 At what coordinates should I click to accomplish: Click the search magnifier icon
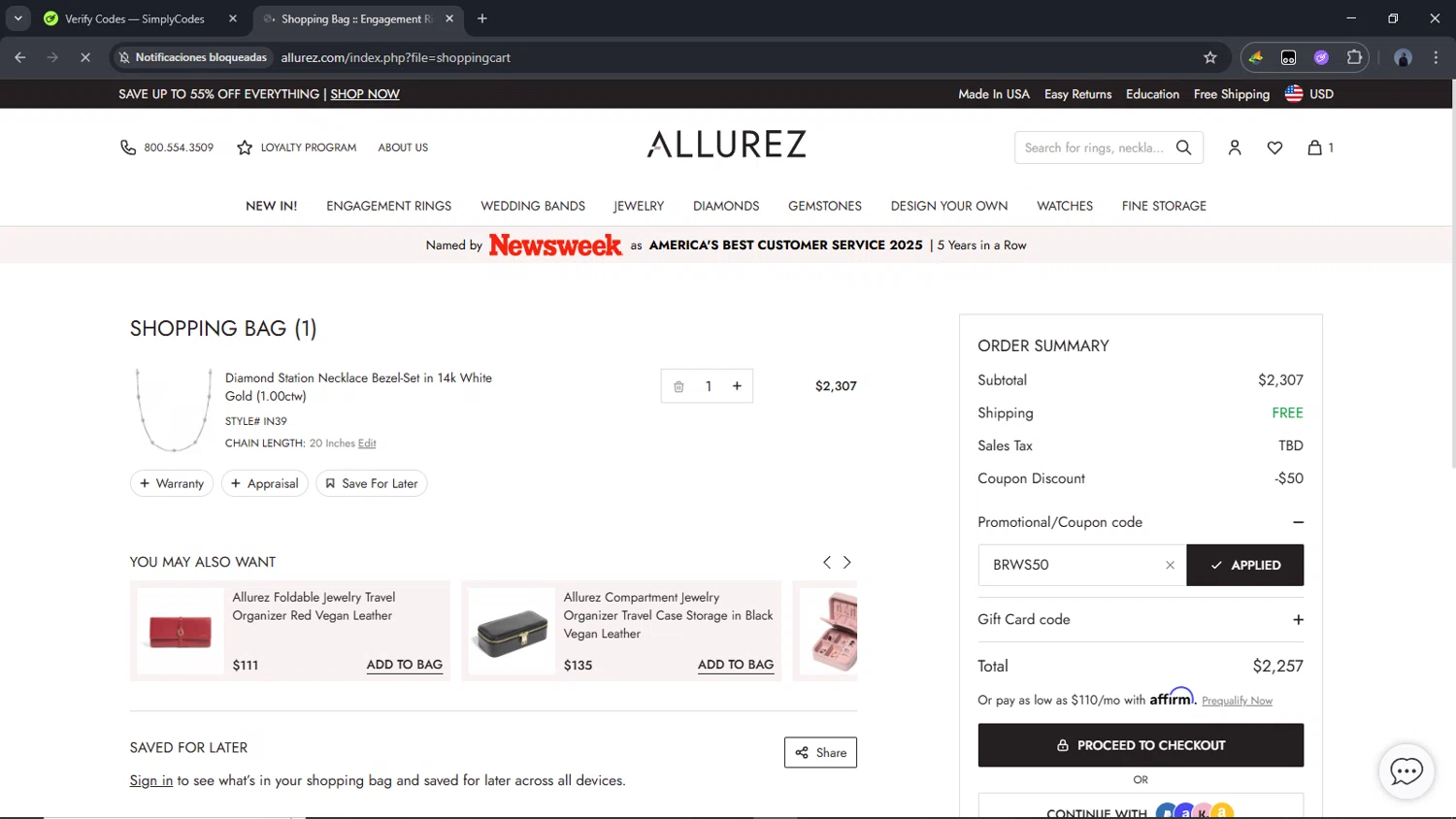pyautogui.click(x=1183, y=147)
